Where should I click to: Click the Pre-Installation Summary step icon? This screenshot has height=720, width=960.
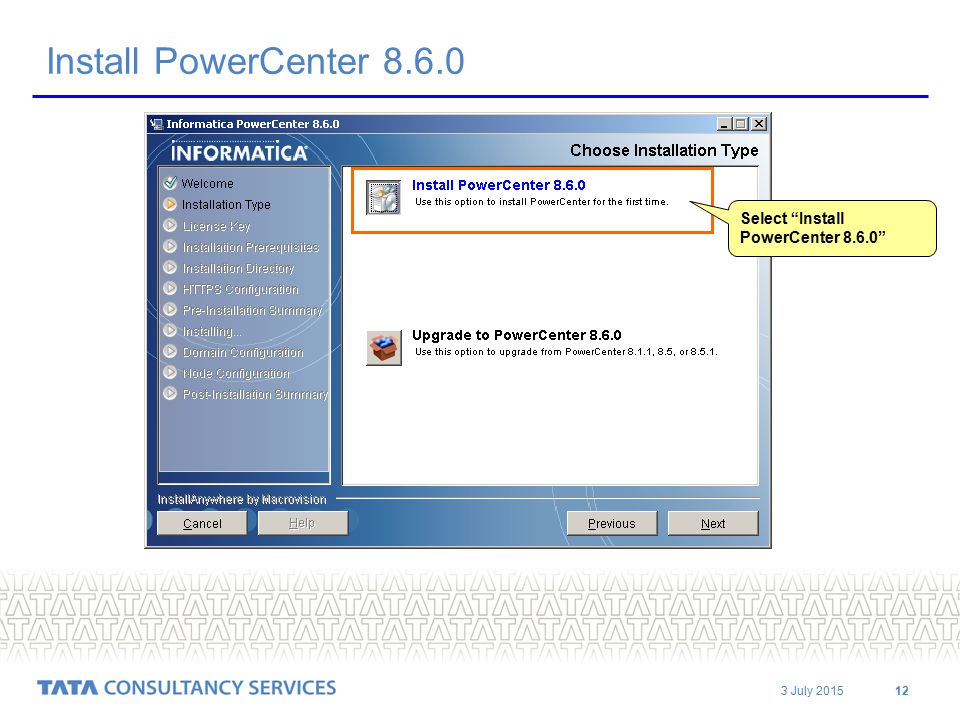click(170, 309)
